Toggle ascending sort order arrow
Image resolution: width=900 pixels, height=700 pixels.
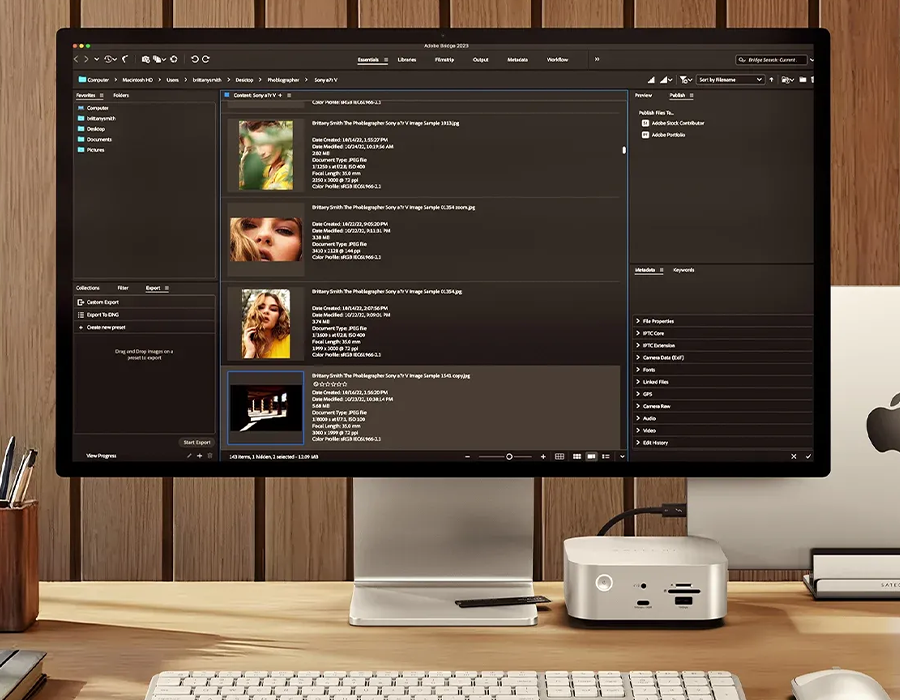(770, 79)
